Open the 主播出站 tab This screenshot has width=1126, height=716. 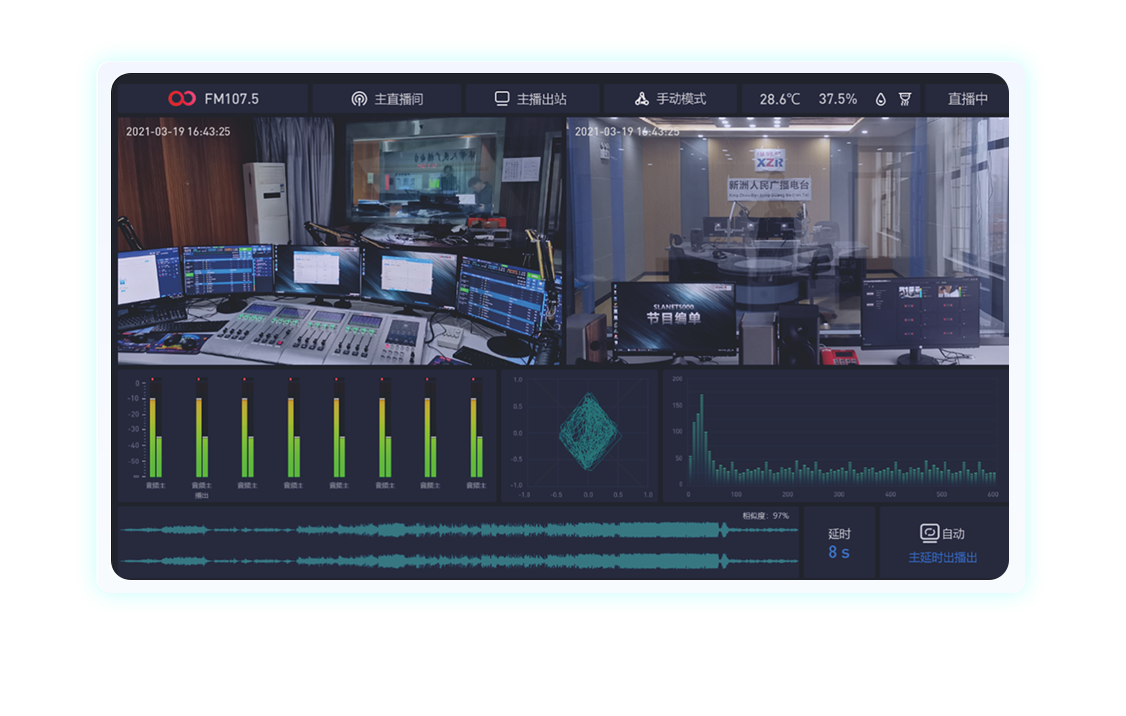coord(541,99)
